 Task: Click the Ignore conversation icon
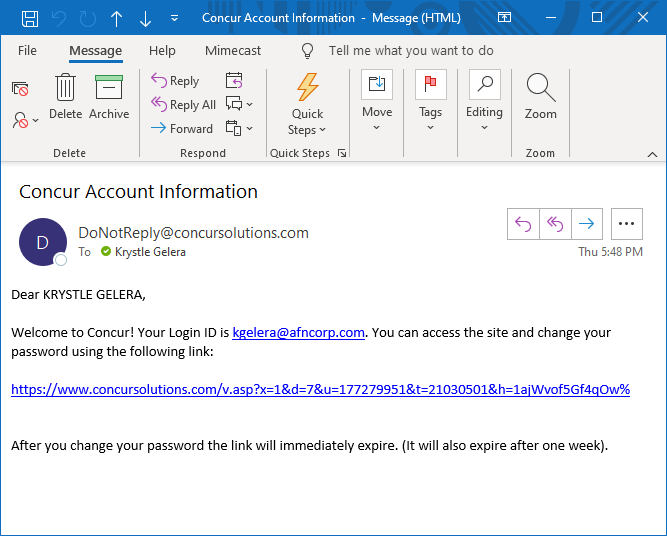tap(20, 88)
